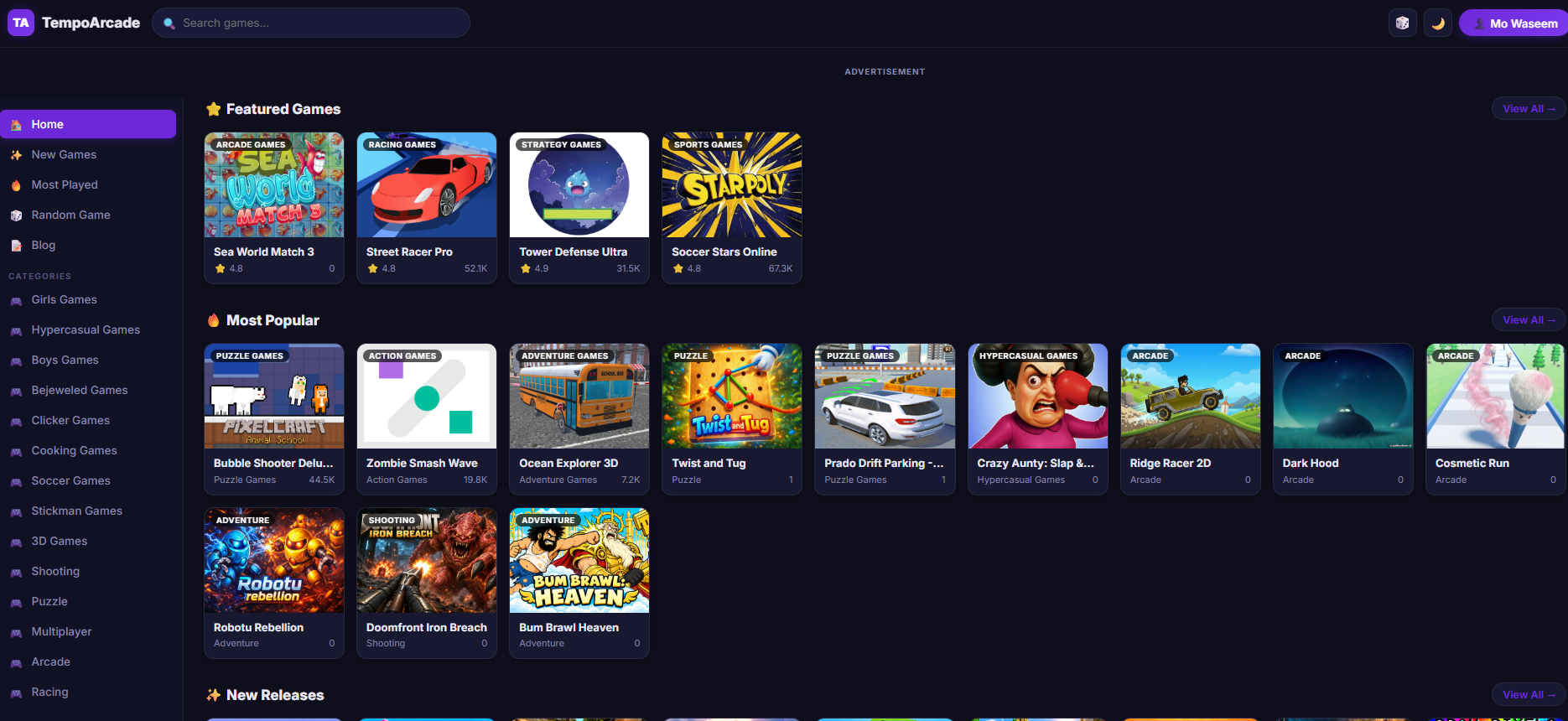
Task: Click the random game dice icon in header
Action: tap(1403, 23)
